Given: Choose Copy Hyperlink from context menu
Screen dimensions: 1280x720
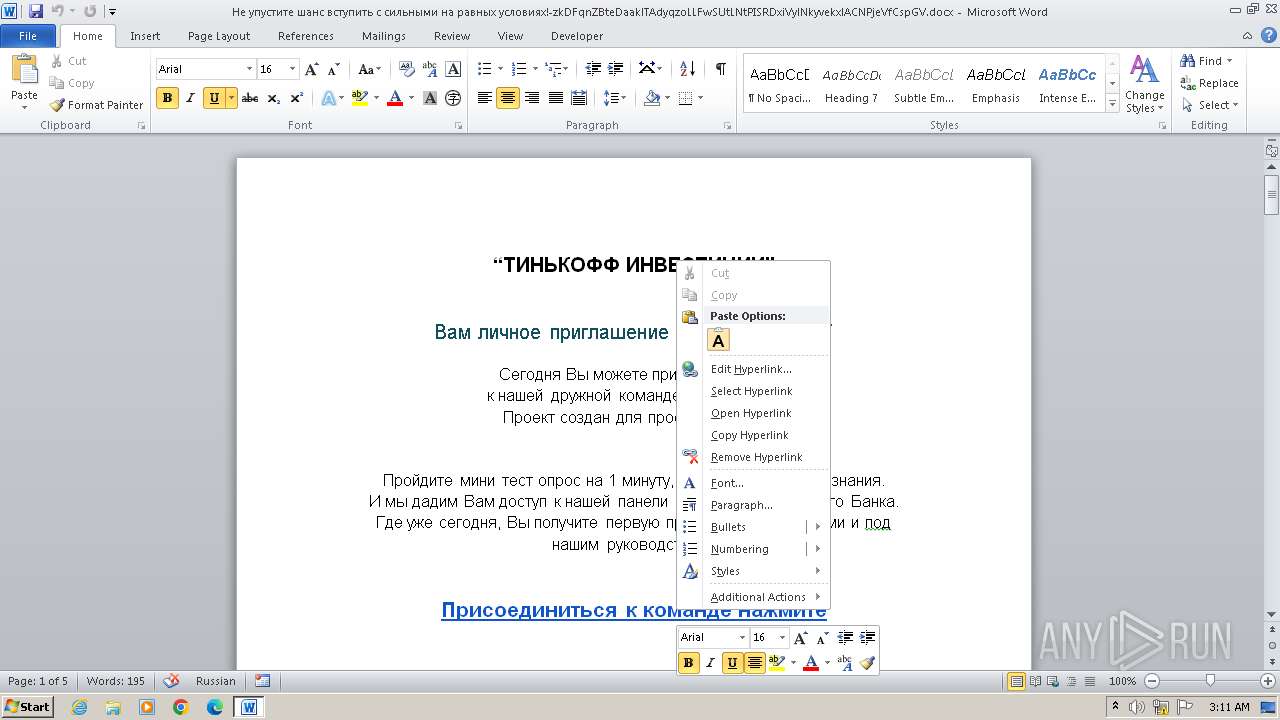Looking at the screenshot, I should [754, 435].
